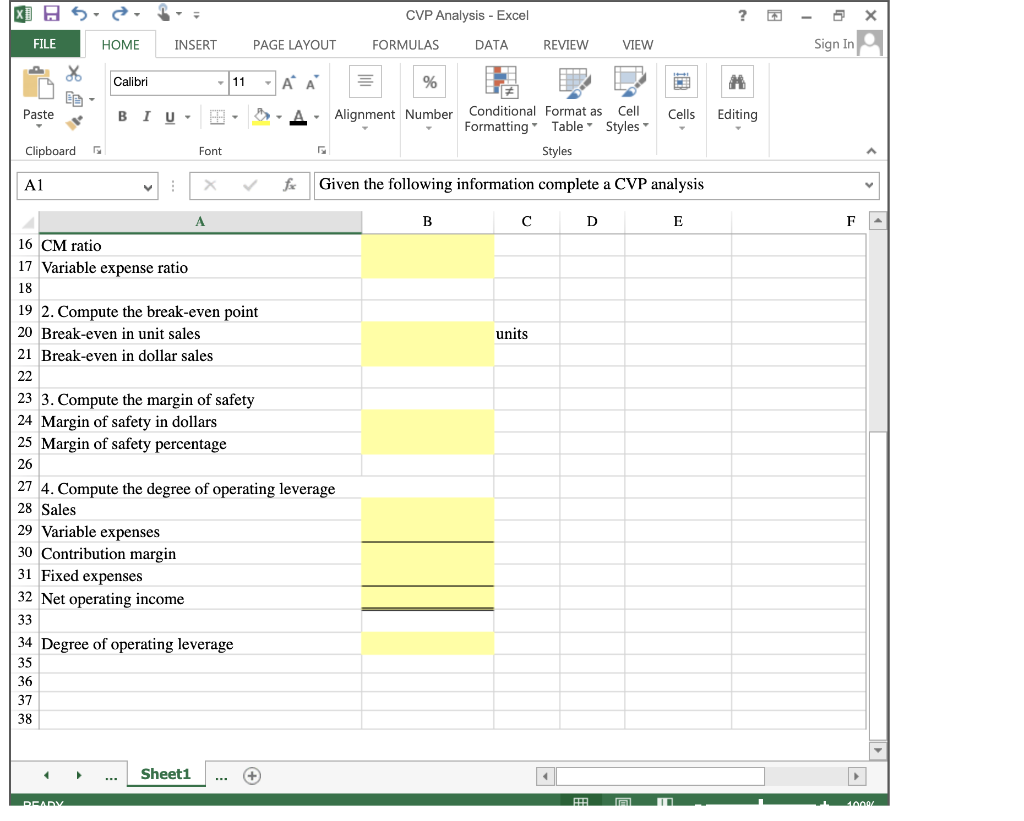Click the vertical scrollbar down arrow
The width and height of the screenshot is (1024, 821).
[877, 750]
